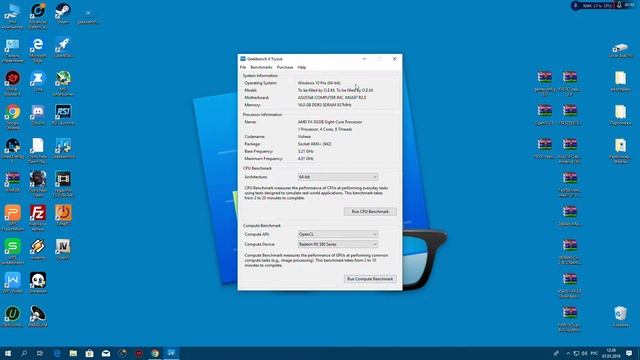Select the AMD FX-8320E processor name text

point(330,122)
